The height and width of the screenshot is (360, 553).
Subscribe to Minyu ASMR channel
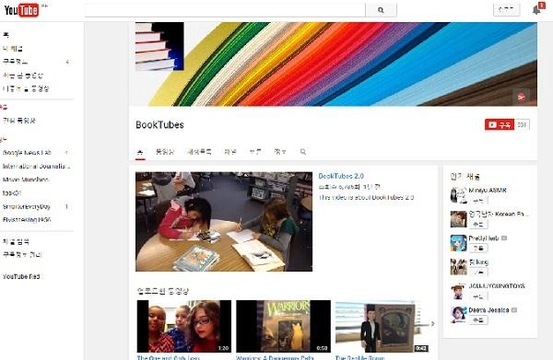pos(478,200)
